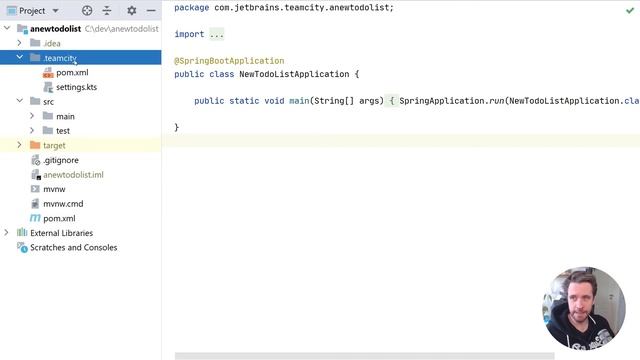Expand the target folder

click(x=19, y=144)
